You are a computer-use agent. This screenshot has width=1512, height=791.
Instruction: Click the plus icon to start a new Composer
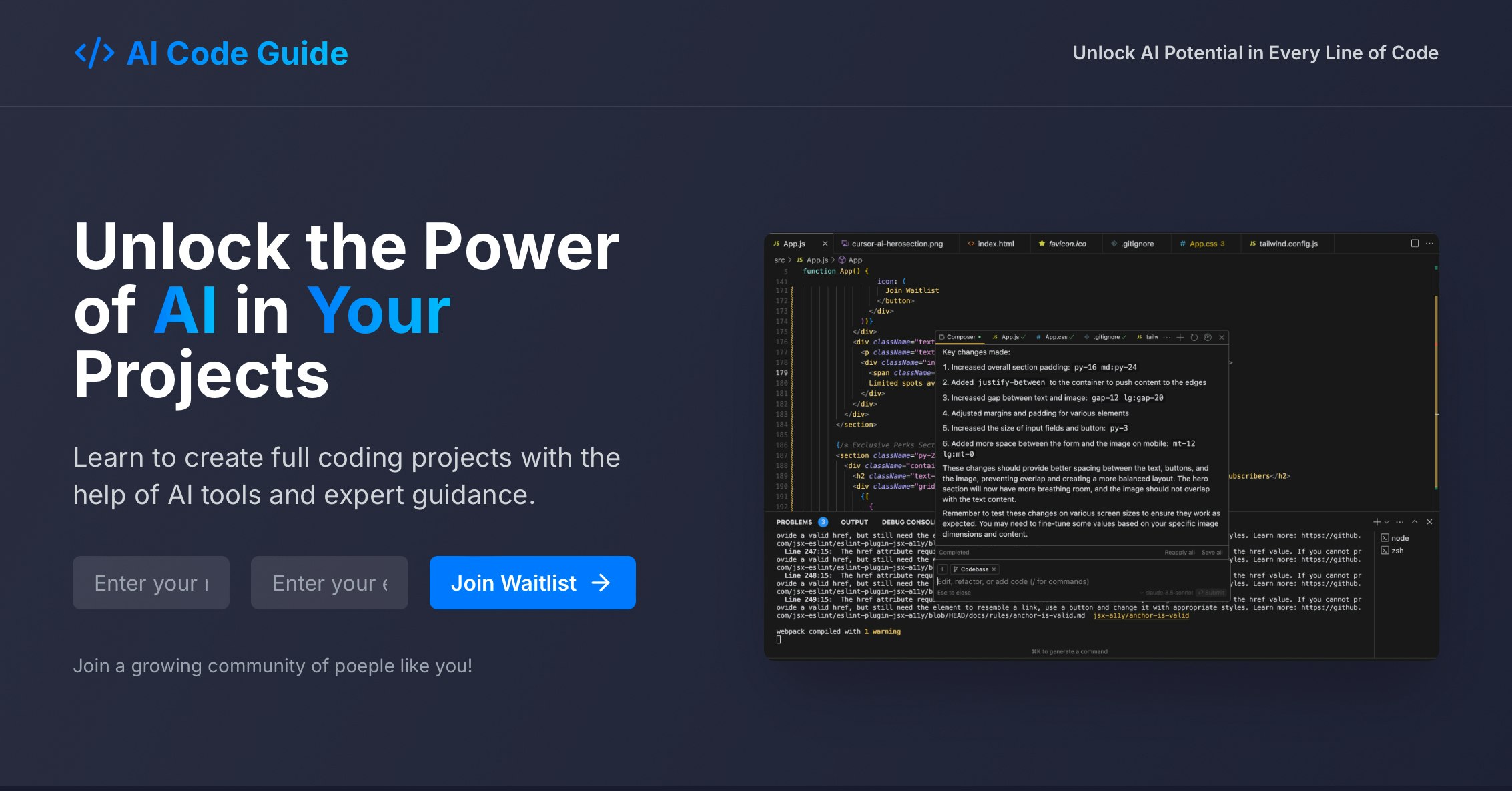tap(1180, 338)
